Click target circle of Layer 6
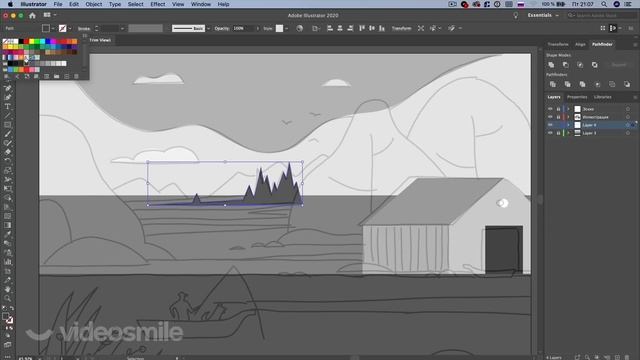 (x=628, y=125)
